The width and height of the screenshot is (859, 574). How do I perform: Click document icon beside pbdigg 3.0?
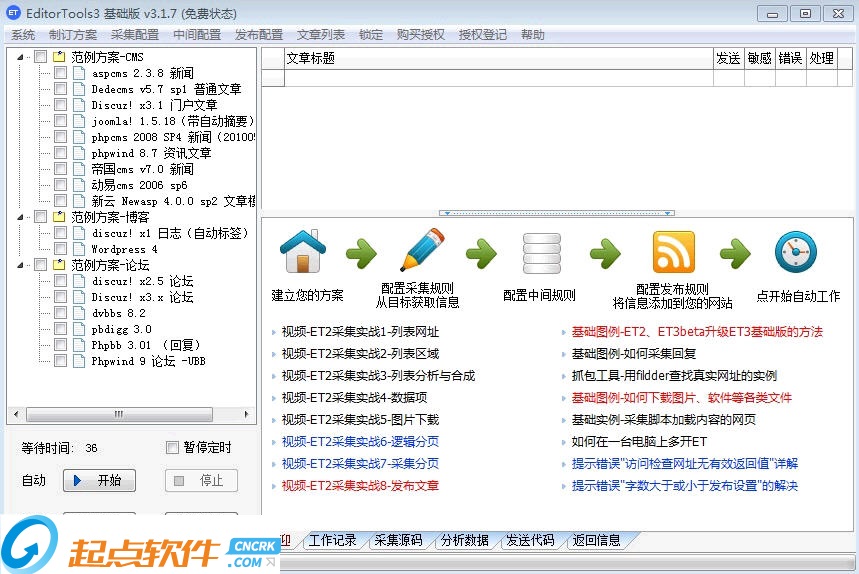[79, 329]
